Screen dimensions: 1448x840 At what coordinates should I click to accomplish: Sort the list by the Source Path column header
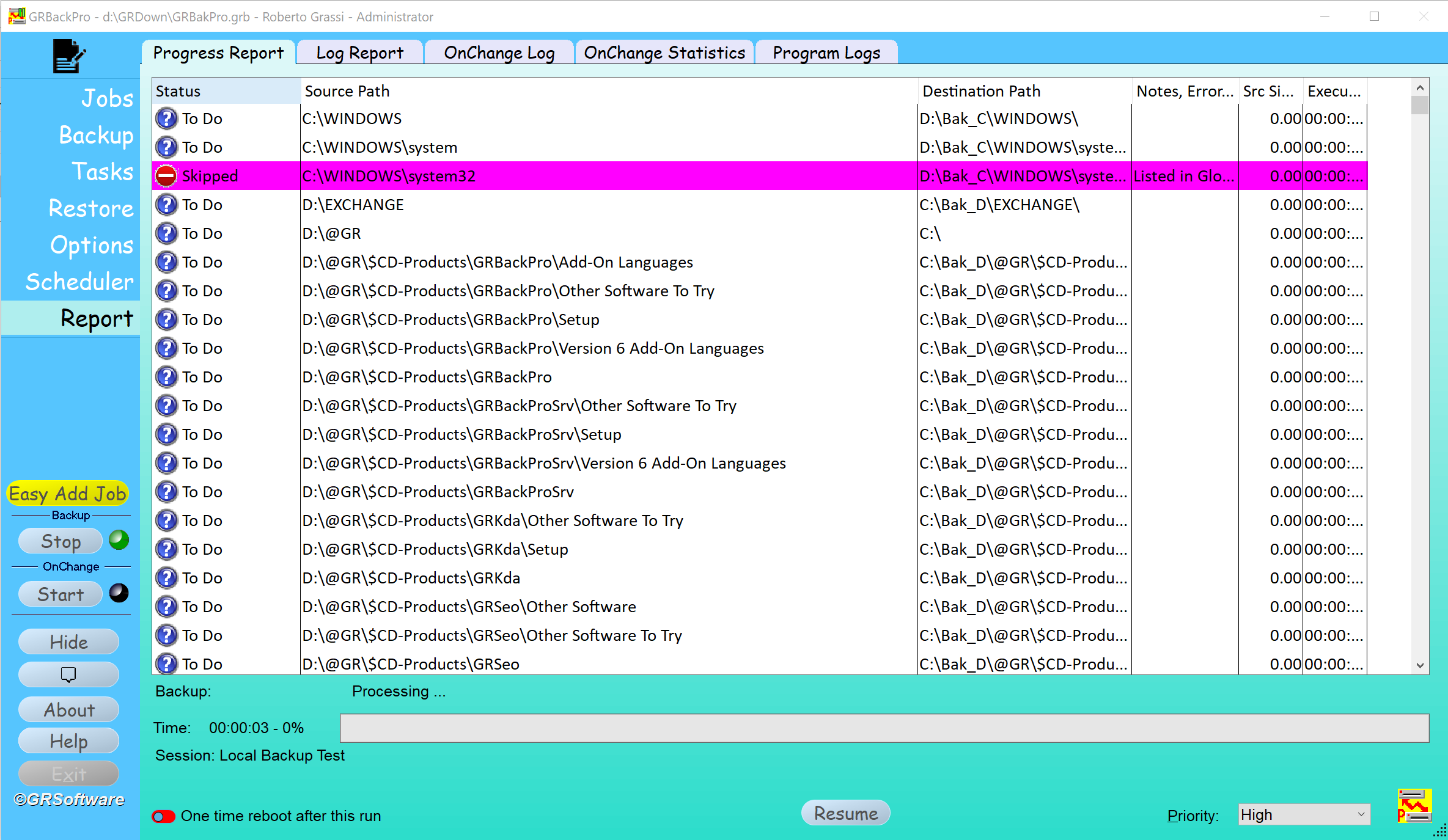point(608,91)
